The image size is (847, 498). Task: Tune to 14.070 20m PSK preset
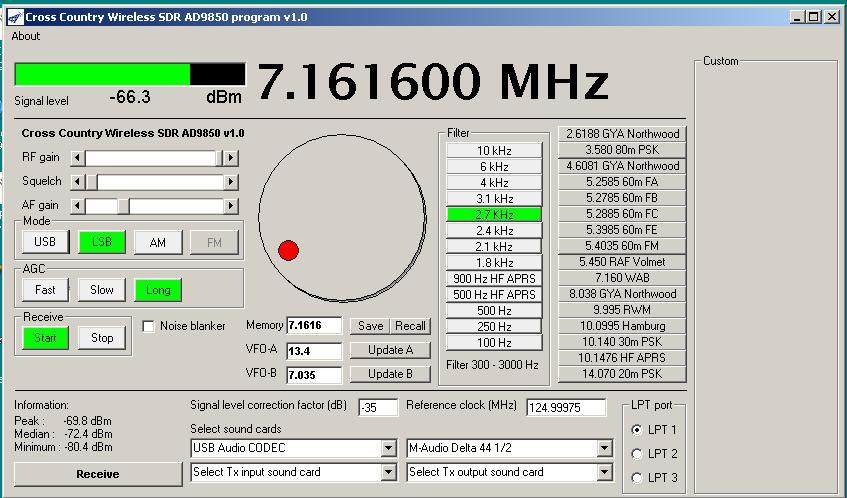621,374
